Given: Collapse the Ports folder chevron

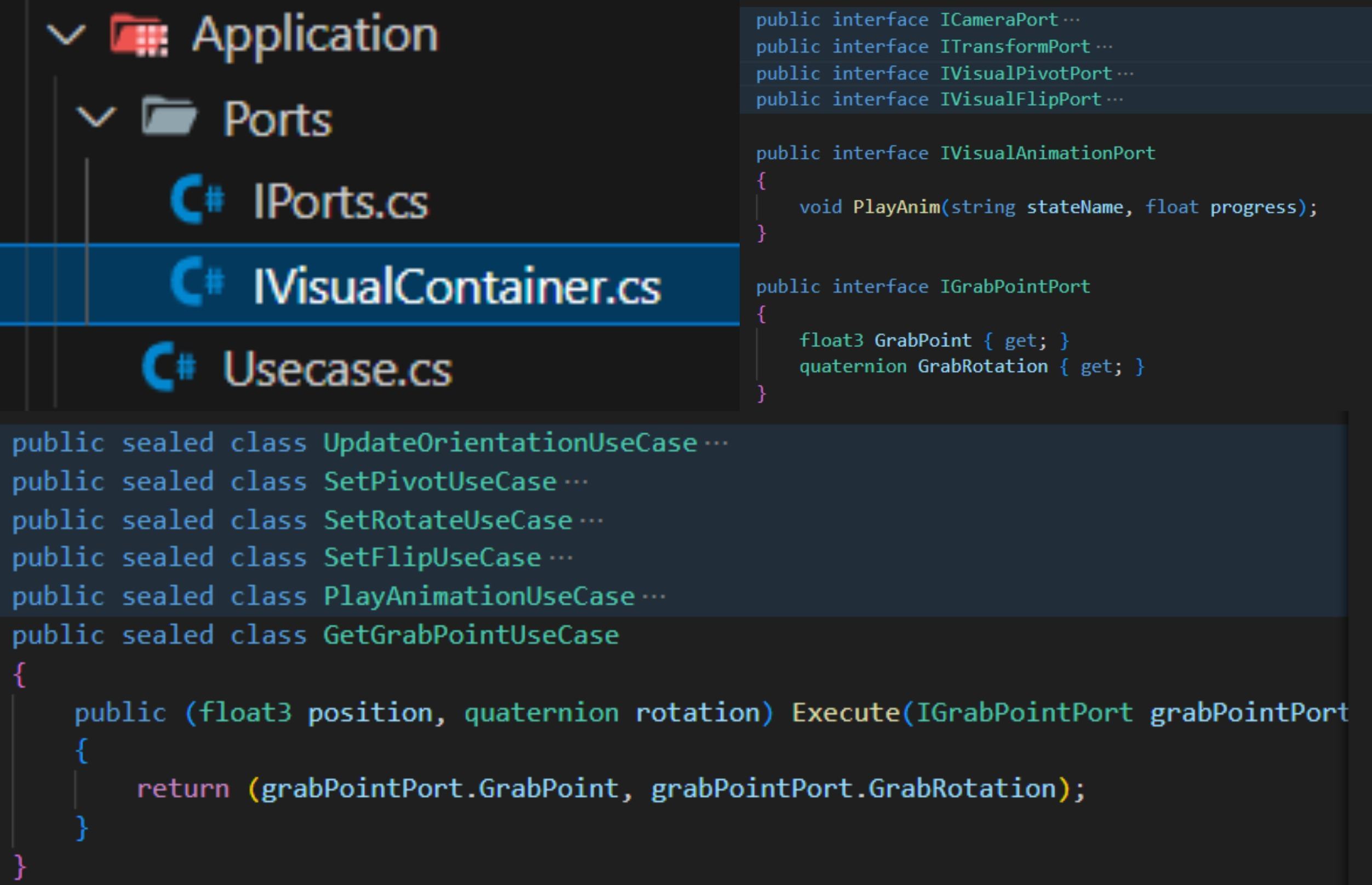Looking at the screenshot, I should click(96, 117).
